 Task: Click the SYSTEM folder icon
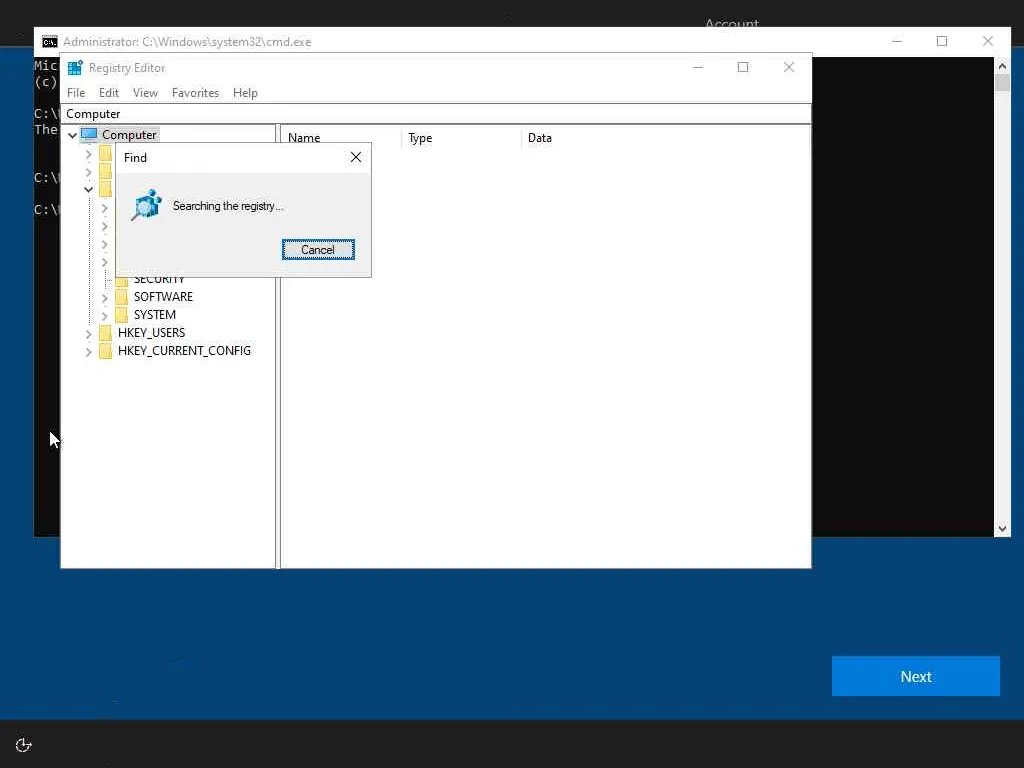121,315
